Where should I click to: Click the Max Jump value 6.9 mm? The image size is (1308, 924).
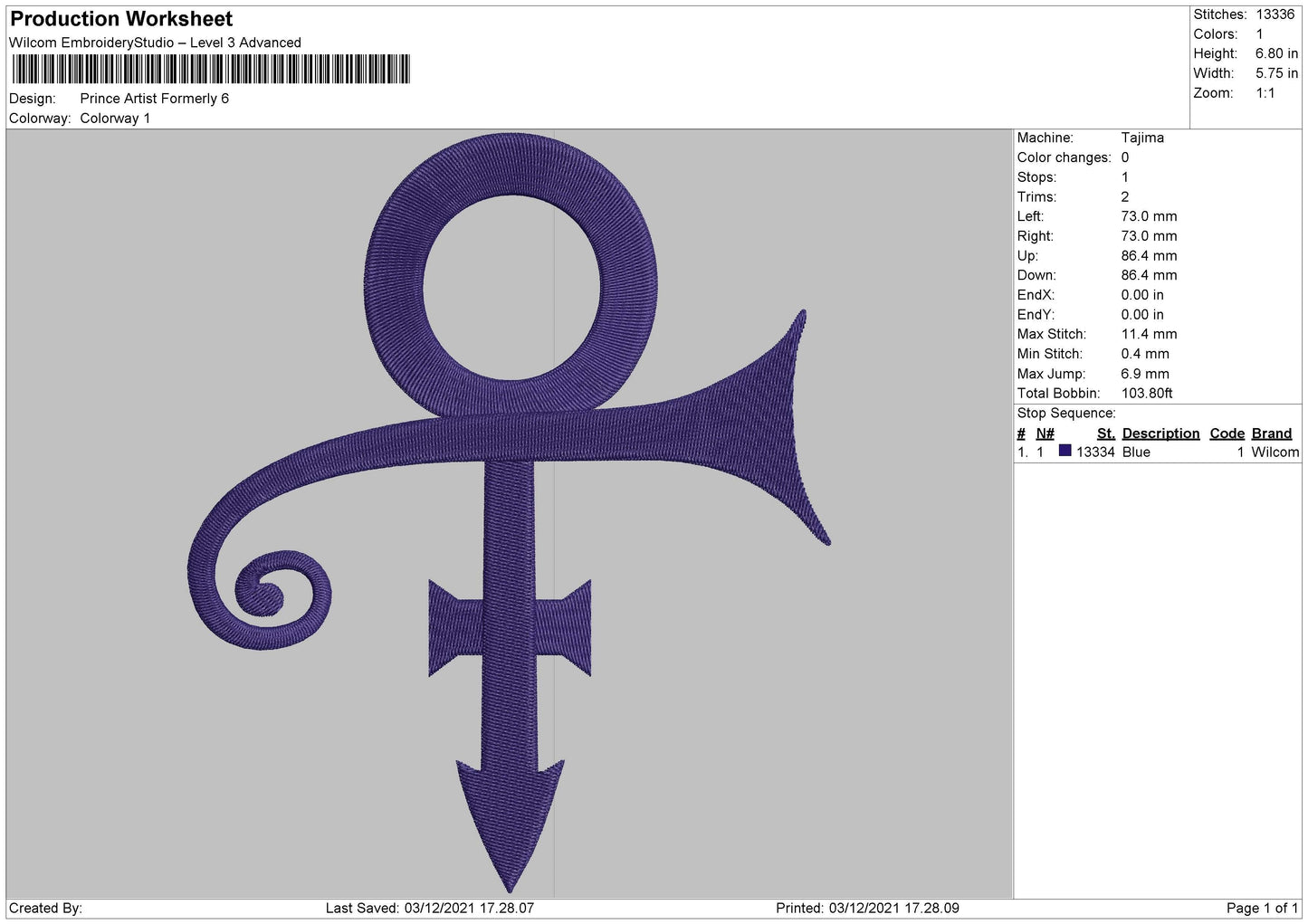tap(1145, 374)
